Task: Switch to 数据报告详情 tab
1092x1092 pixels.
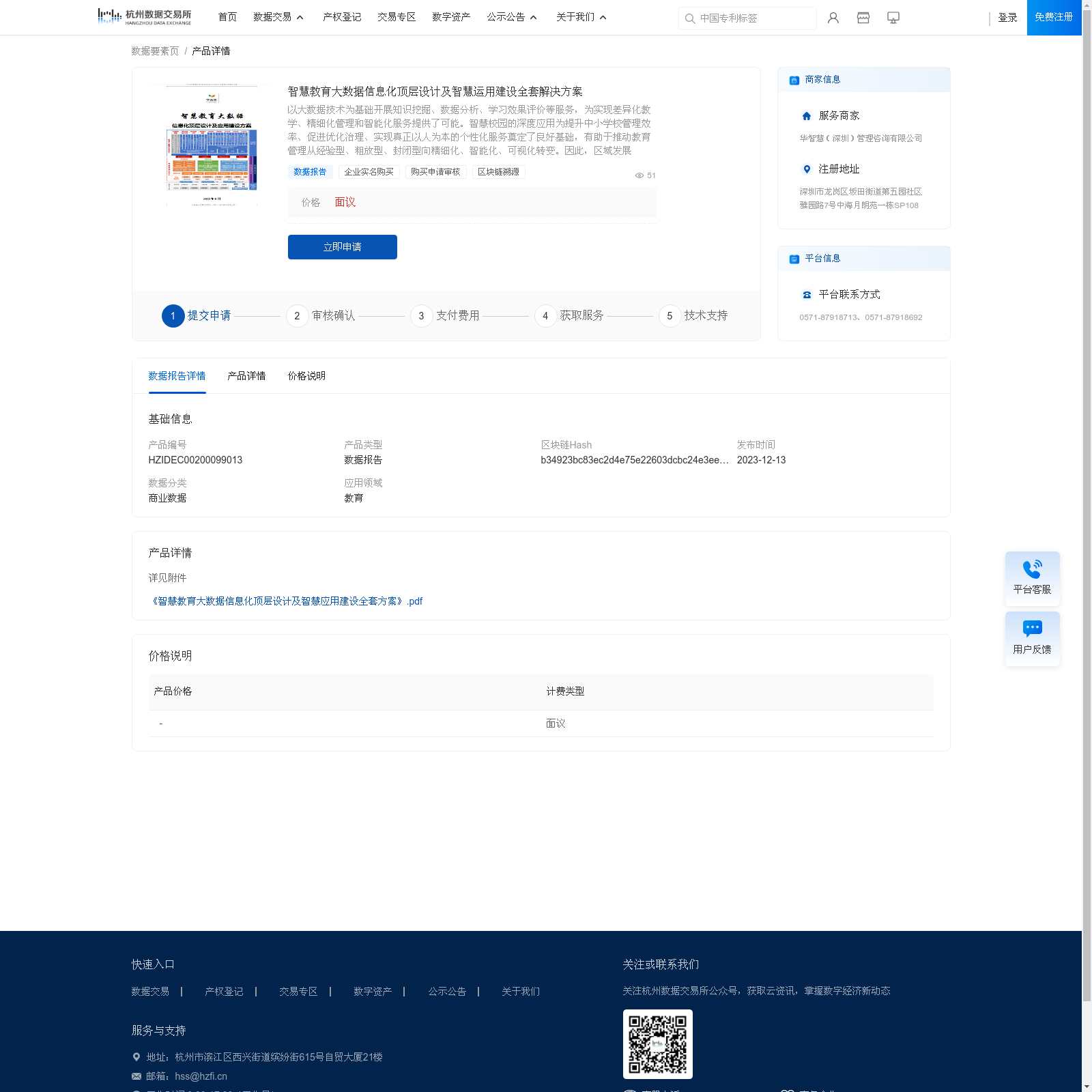Action: pos(177,376)
